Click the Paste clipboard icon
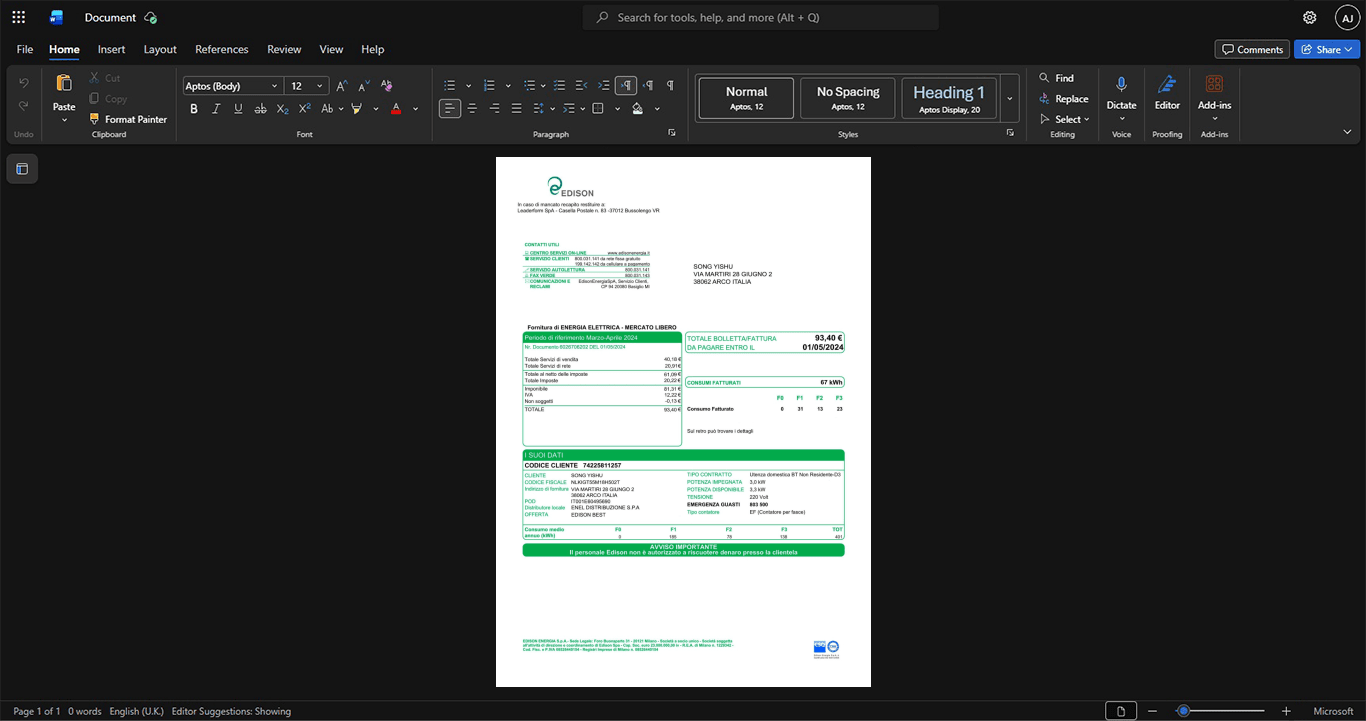Image resolution: width=1366 pixels, height=721 pixels. [64, 83]
